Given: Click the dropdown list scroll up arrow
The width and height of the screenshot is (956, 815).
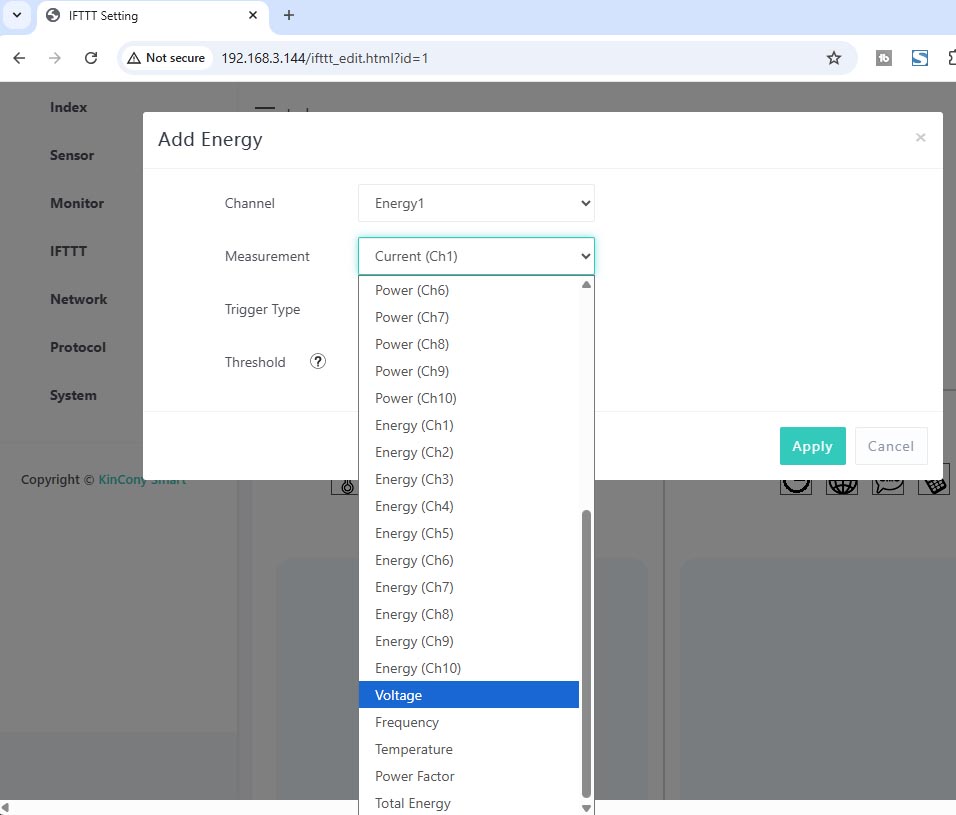Looking at the screenshot, I should click(x=586, y=285).
